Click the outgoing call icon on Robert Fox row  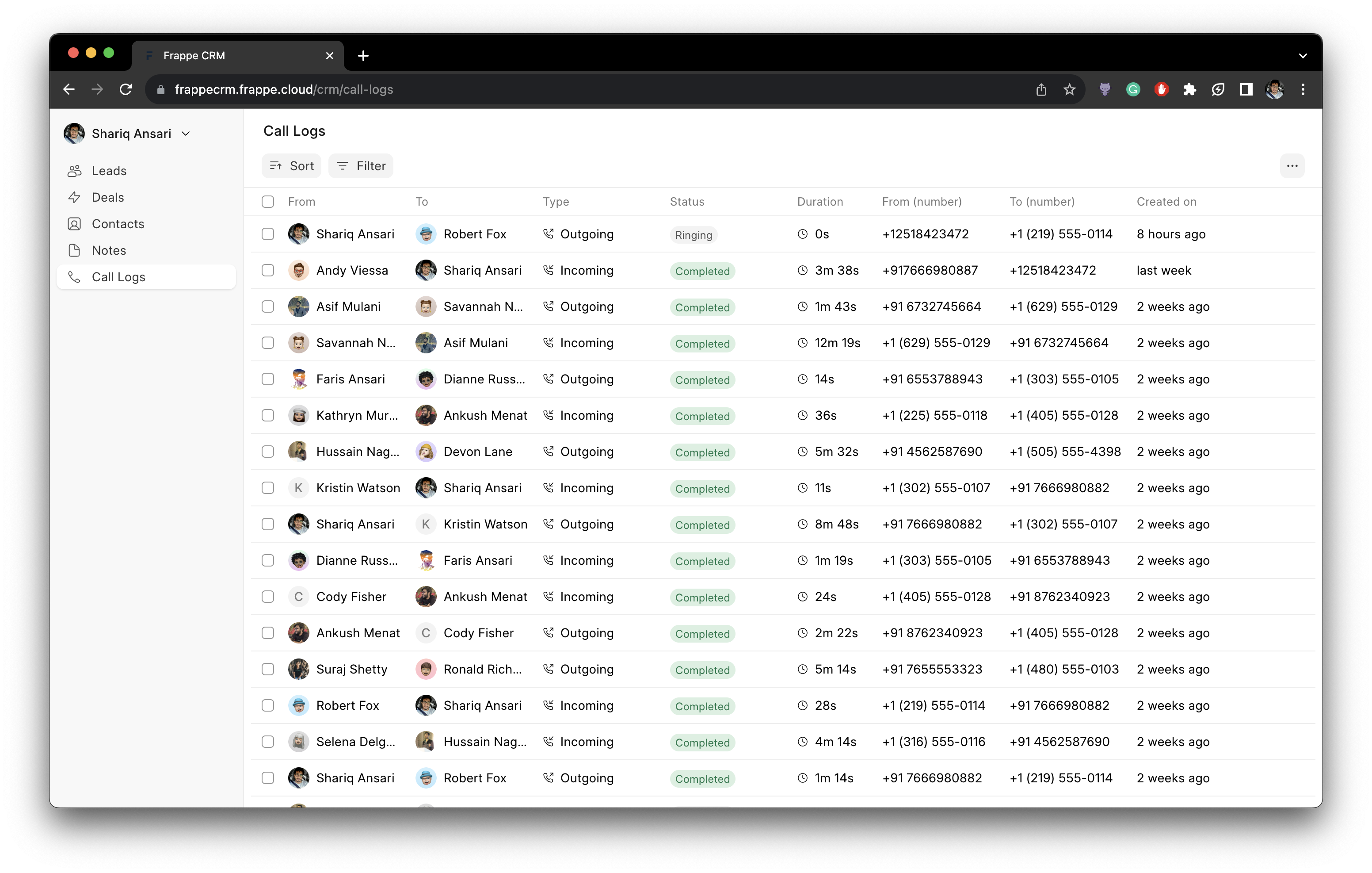[548, 234]
